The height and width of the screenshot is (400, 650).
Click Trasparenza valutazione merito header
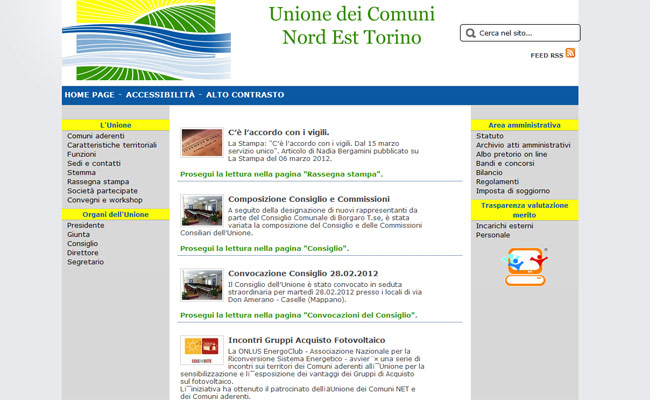coord(524,210)
